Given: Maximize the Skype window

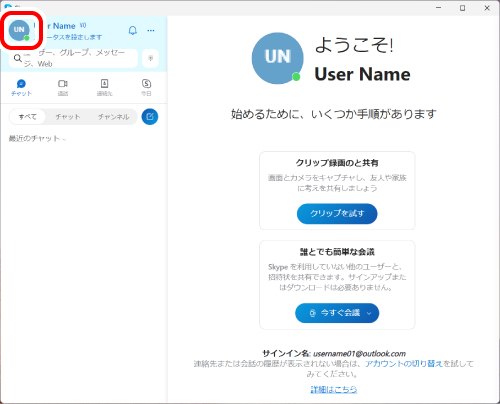Looking at the screenshot, I should pyautogui.click(x=463, y=8).
